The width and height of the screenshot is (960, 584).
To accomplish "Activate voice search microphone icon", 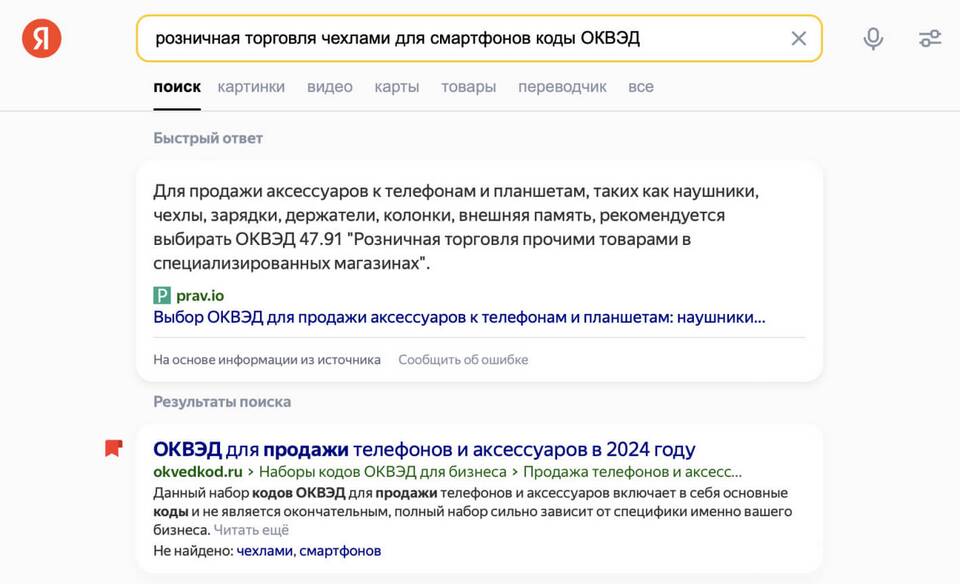I will click(873, 38).
